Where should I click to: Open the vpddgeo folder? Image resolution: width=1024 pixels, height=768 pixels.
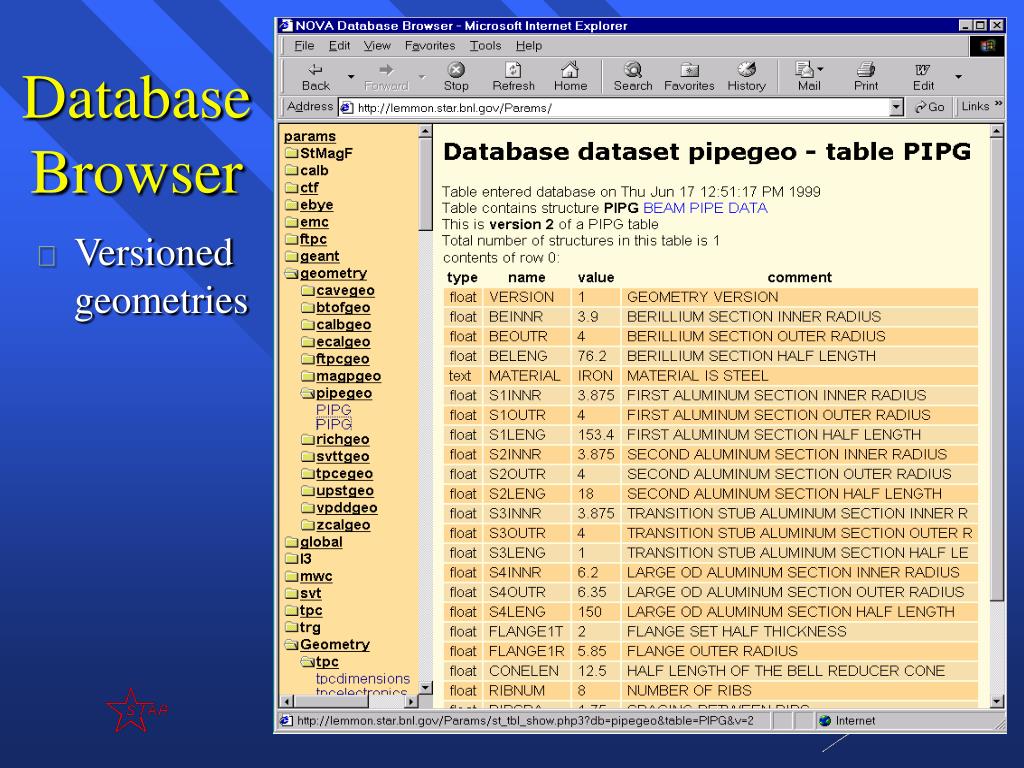click(340, 507)
